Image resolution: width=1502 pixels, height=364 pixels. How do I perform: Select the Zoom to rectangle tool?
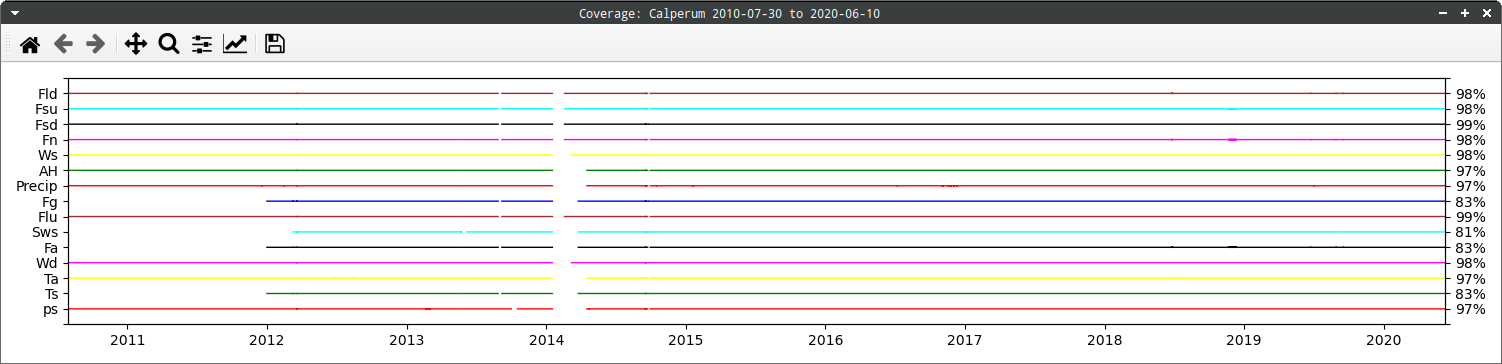pyautogui.click(x=169, y=44)
